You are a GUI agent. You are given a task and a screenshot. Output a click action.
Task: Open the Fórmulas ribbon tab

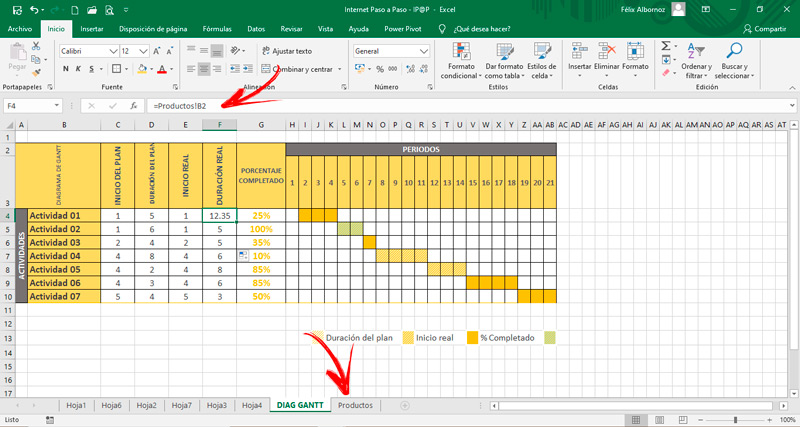217,29
